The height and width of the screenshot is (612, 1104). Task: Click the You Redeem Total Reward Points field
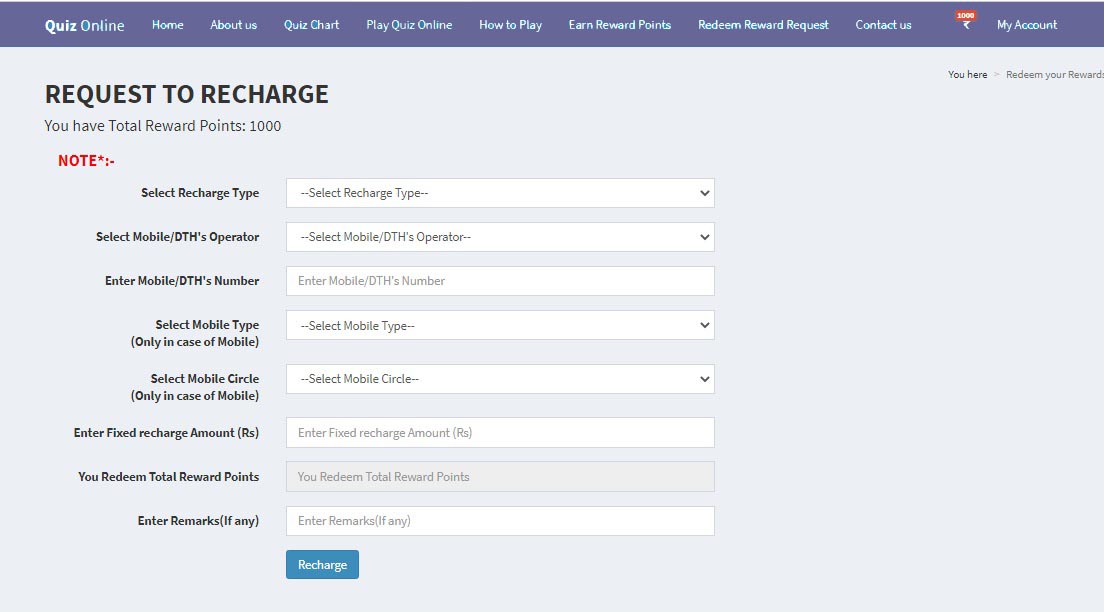500,477
